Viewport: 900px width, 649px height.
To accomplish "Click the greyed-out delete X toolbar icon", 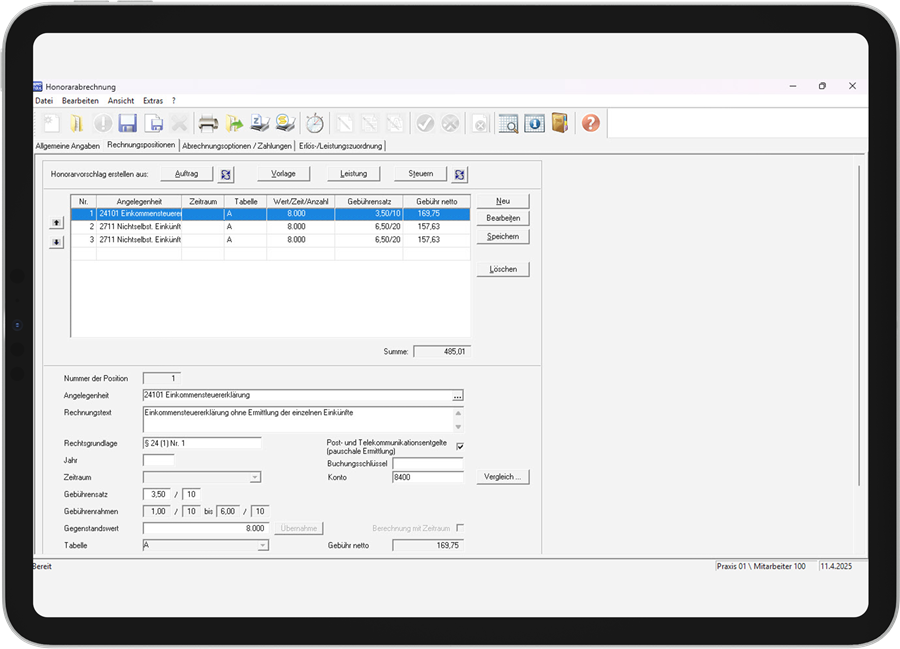I will click(180, 123).
